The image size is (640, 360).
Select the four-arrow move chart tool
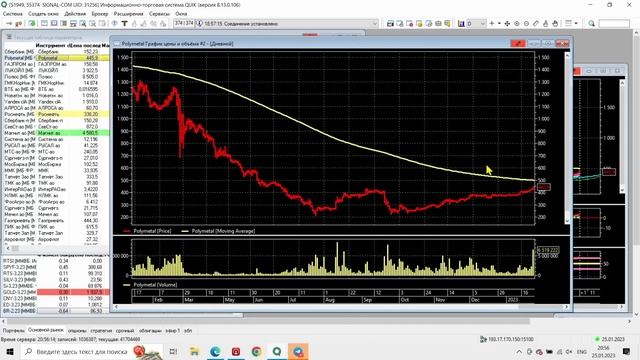point(507,24)
